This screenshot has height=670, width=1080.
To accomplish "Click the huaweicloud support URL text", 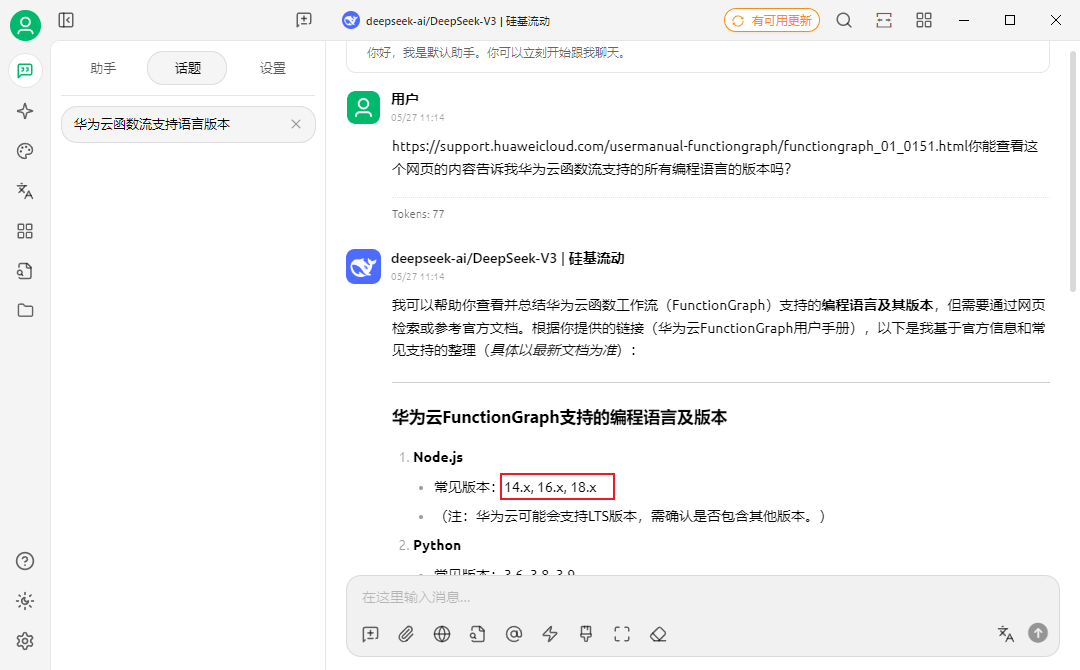I will [679, 146].
